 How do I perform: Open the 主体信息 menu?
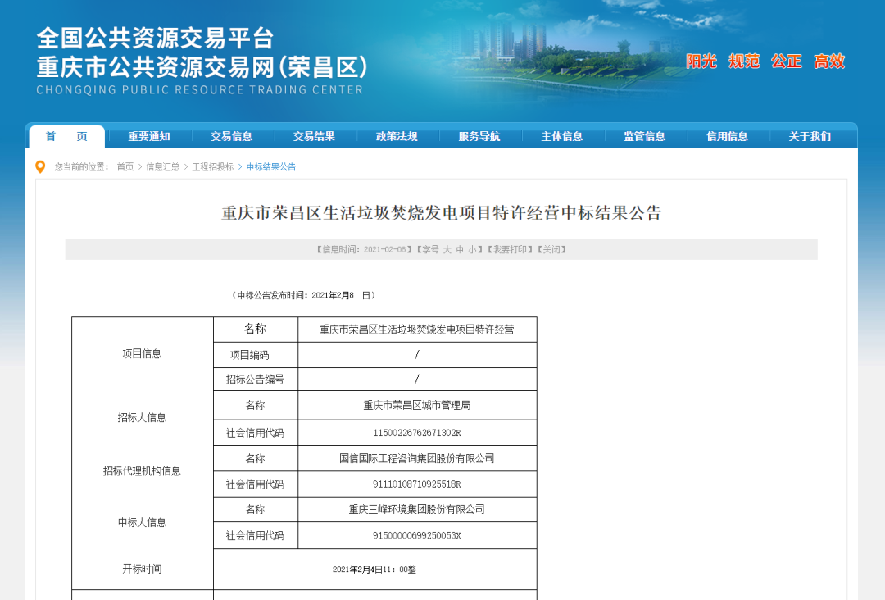coord(562,136)
